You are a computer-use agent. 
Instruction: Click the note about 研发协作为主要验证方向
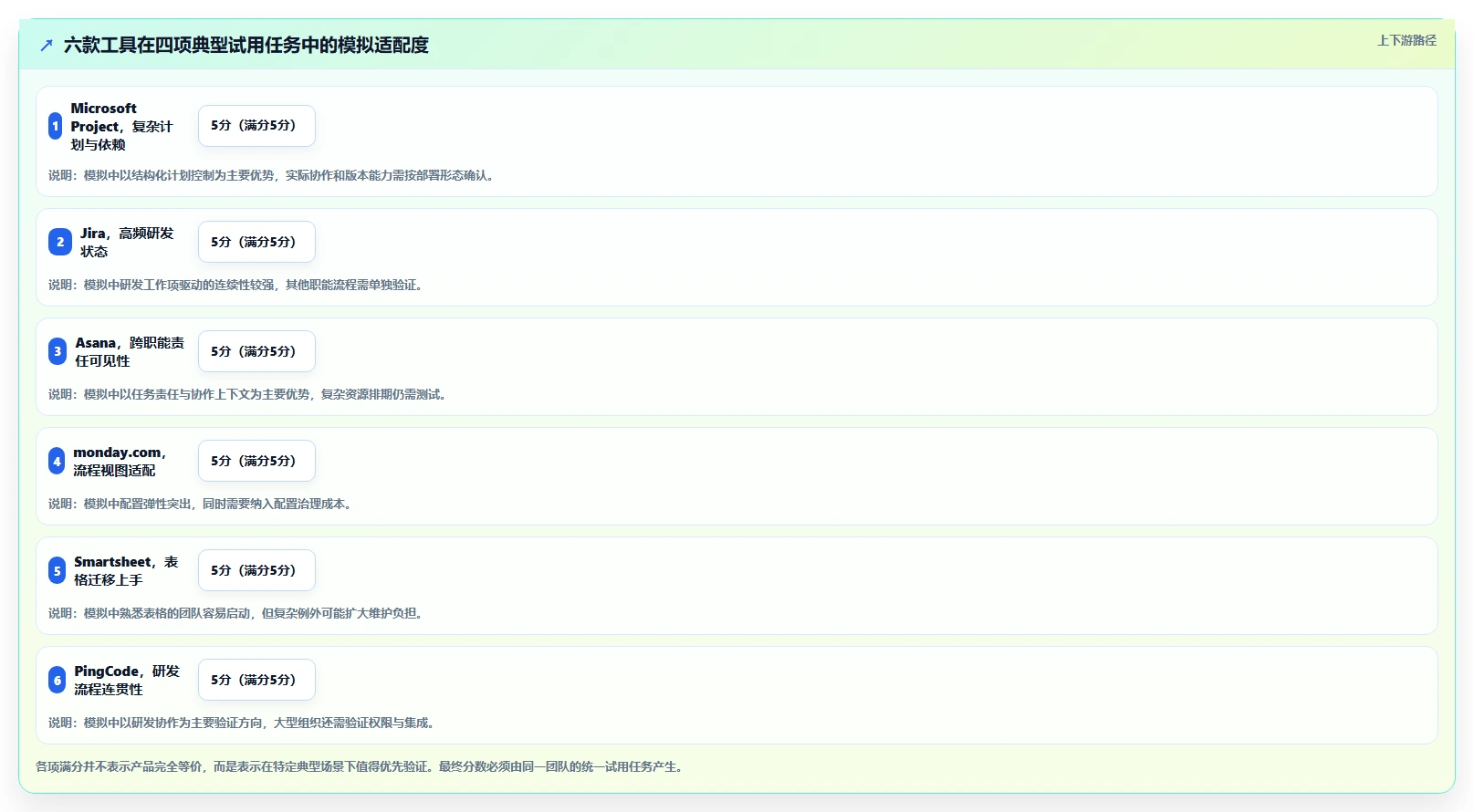(244, 723)
